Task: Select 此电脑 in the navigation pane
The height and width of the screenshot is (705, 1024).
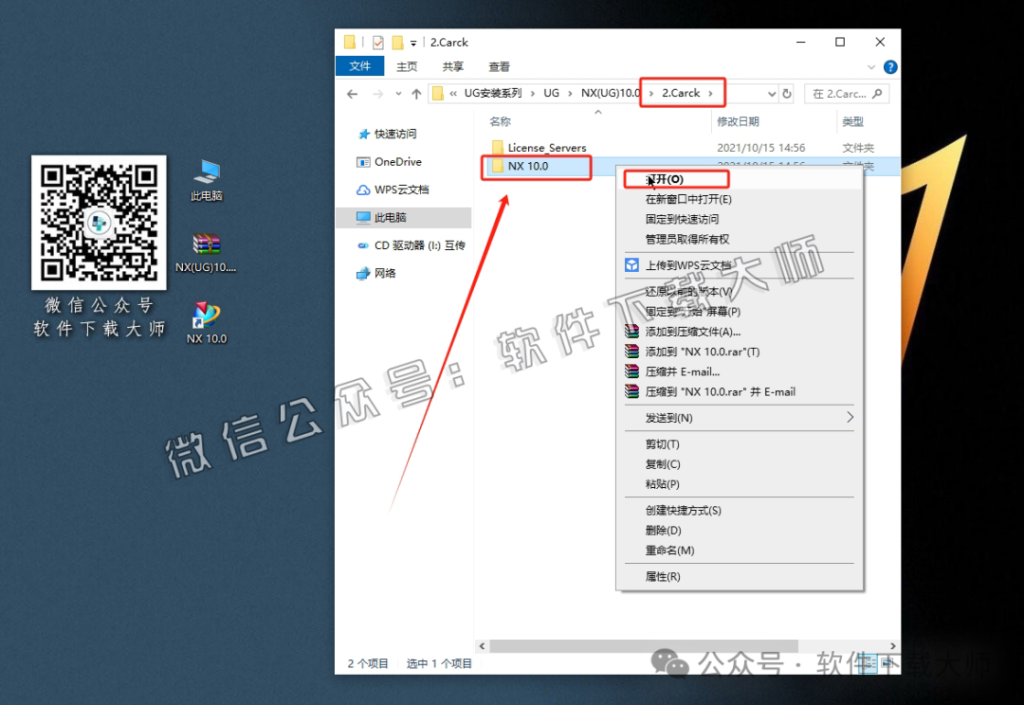Action: pyautogui.click(x=396, y=217)
